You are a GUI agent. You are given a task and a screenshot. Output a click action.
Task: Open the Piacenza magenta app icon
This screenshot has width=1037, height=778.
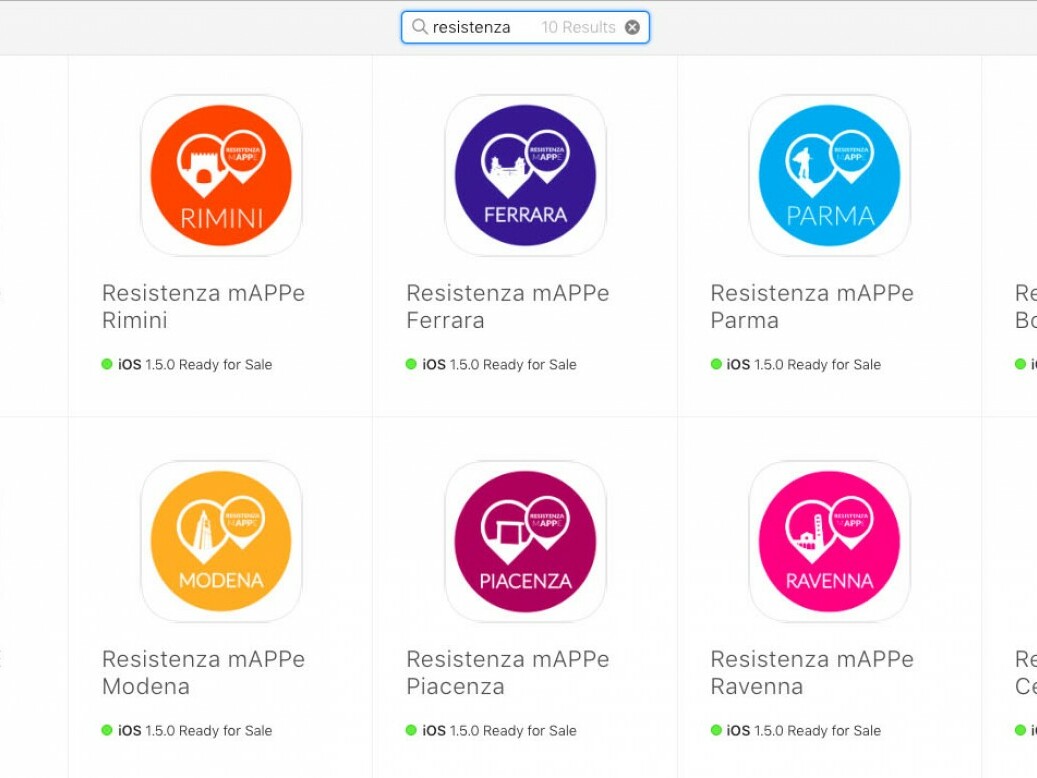[526, 541]
